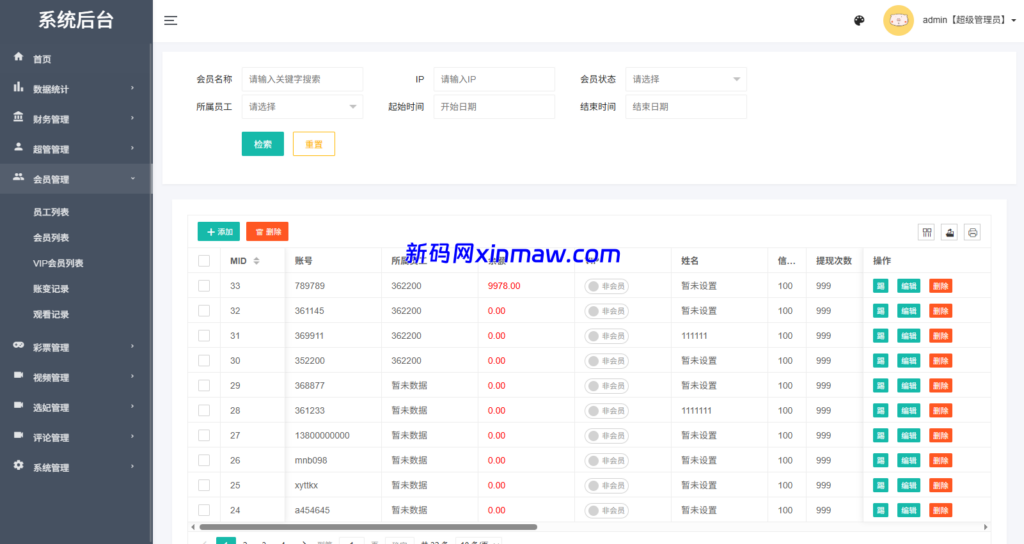1024x544 pixels.
Task: Open the admin user dropdown menu
Action: pyautogui.click(x=969, y=20)
